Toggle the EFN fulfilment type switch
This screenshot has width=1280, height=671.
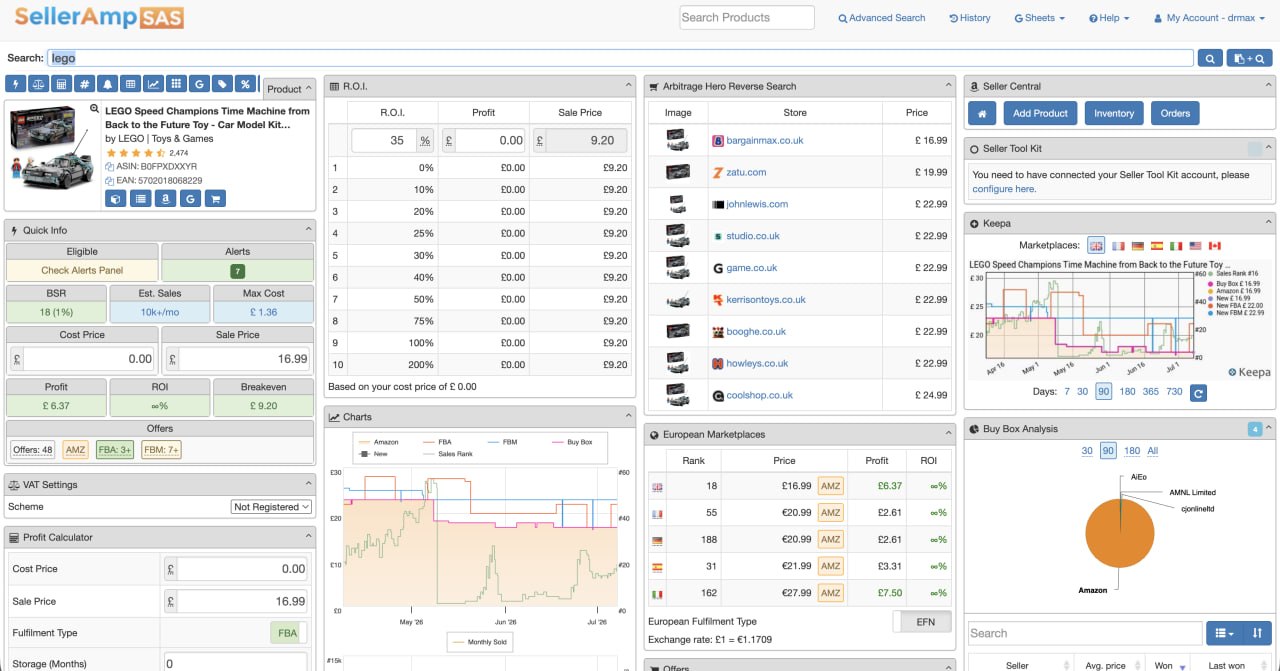click(x=924, y=621)
